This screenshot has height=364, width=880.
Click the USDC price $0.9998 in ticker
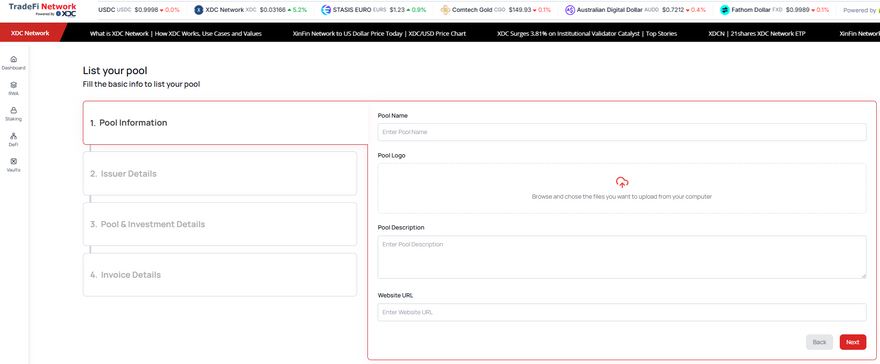(146, 10)
